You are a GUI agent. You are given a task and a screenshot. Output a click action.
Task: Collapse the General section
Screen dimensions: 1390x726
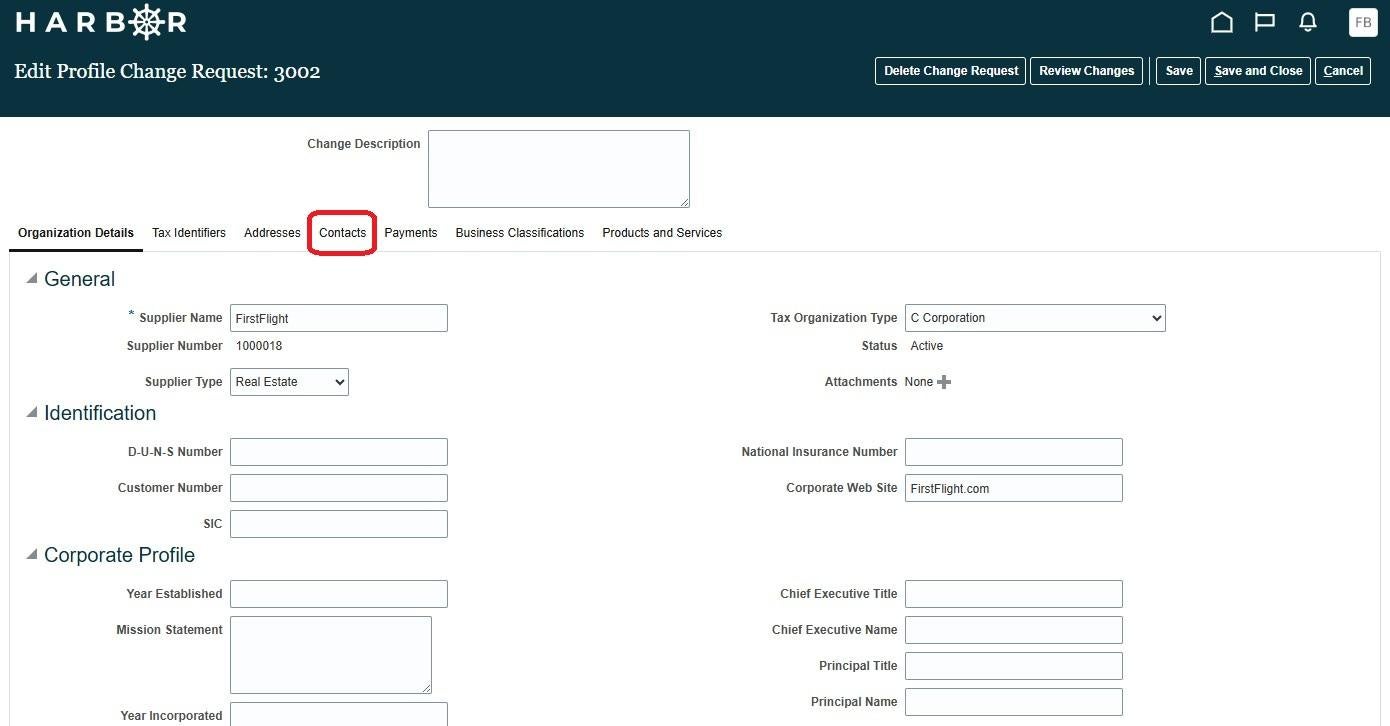32,279
